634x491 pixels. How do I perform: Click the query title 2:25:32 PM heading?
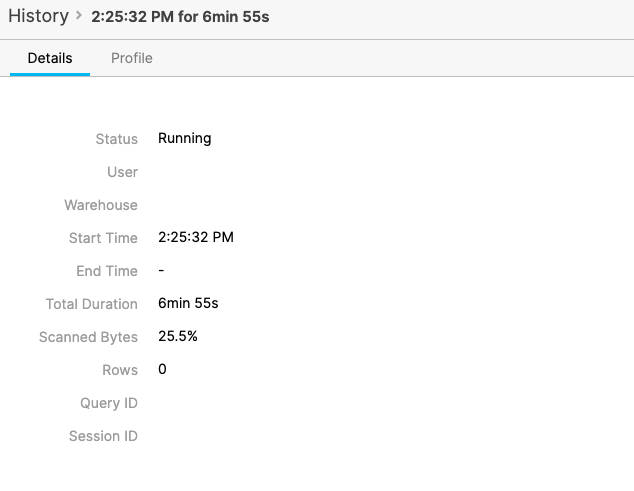[180, 17]
